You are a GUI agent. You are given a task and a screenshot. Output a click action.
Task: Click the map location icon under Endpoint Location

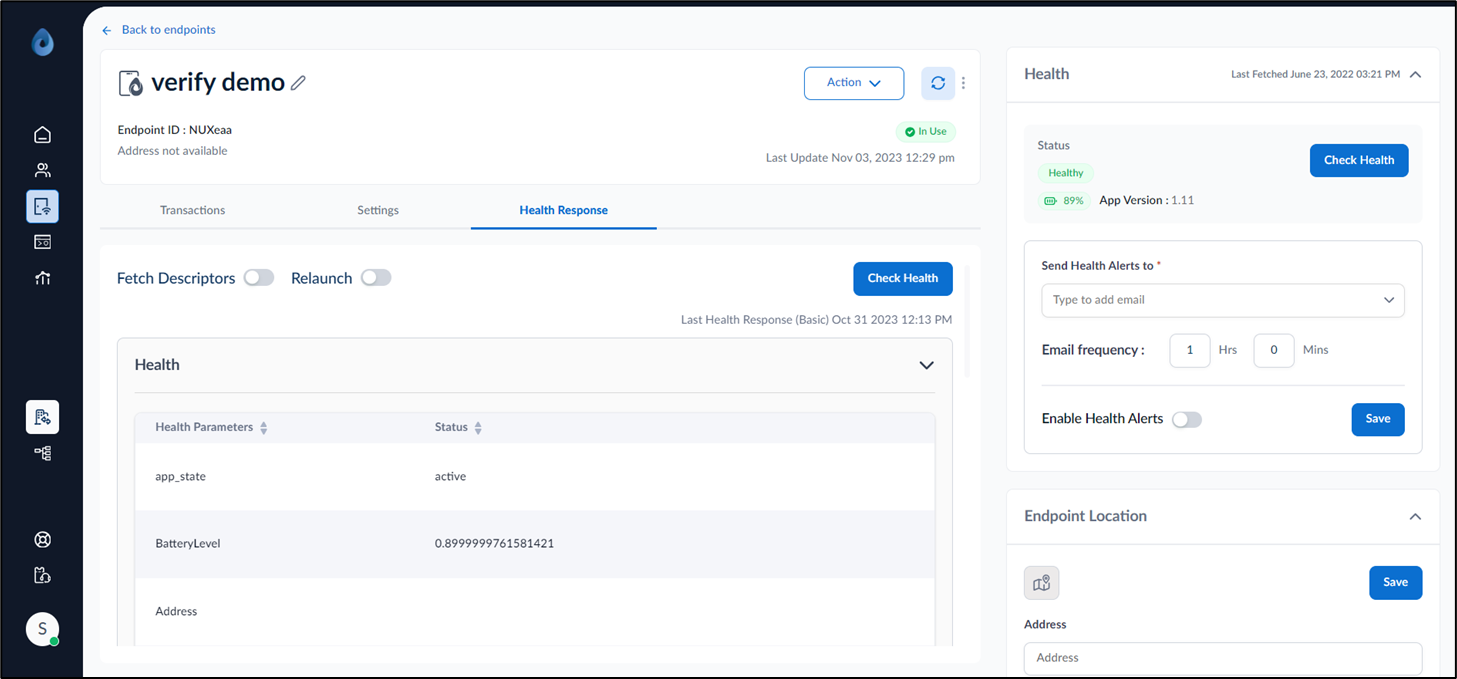pos(1041,583)
